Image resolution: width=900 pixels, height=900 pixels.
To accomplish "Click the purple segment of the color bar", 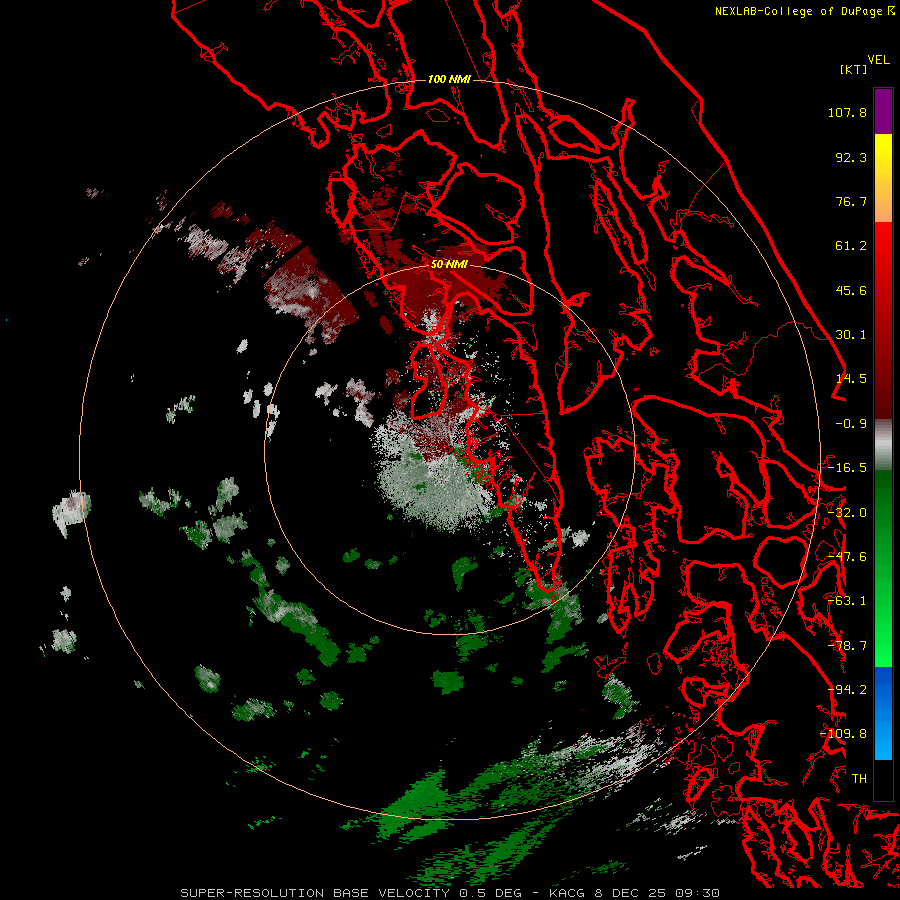I will coord(883,111).
